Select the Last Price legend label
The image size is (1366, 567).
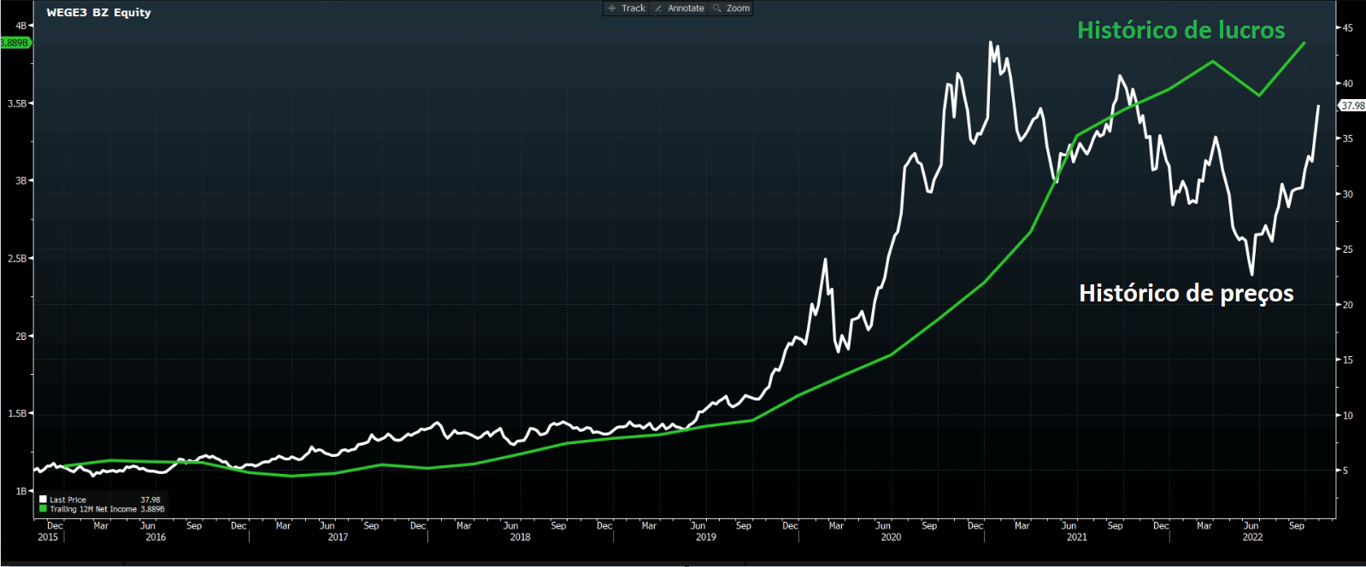(x=68, y=499)
